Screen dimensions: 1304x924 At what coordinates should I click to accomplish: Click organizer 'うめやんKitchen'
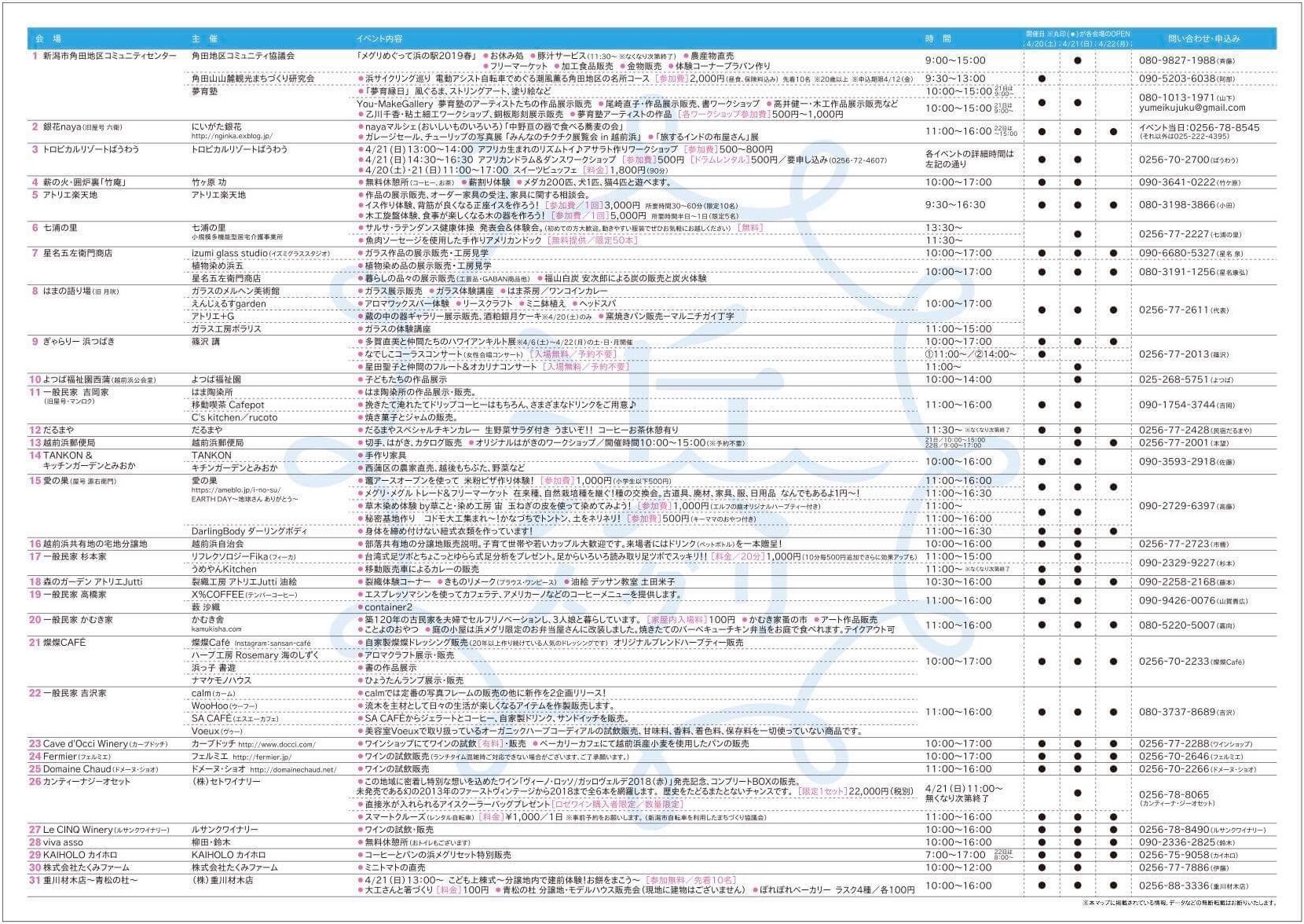click(x=224, y=569)
